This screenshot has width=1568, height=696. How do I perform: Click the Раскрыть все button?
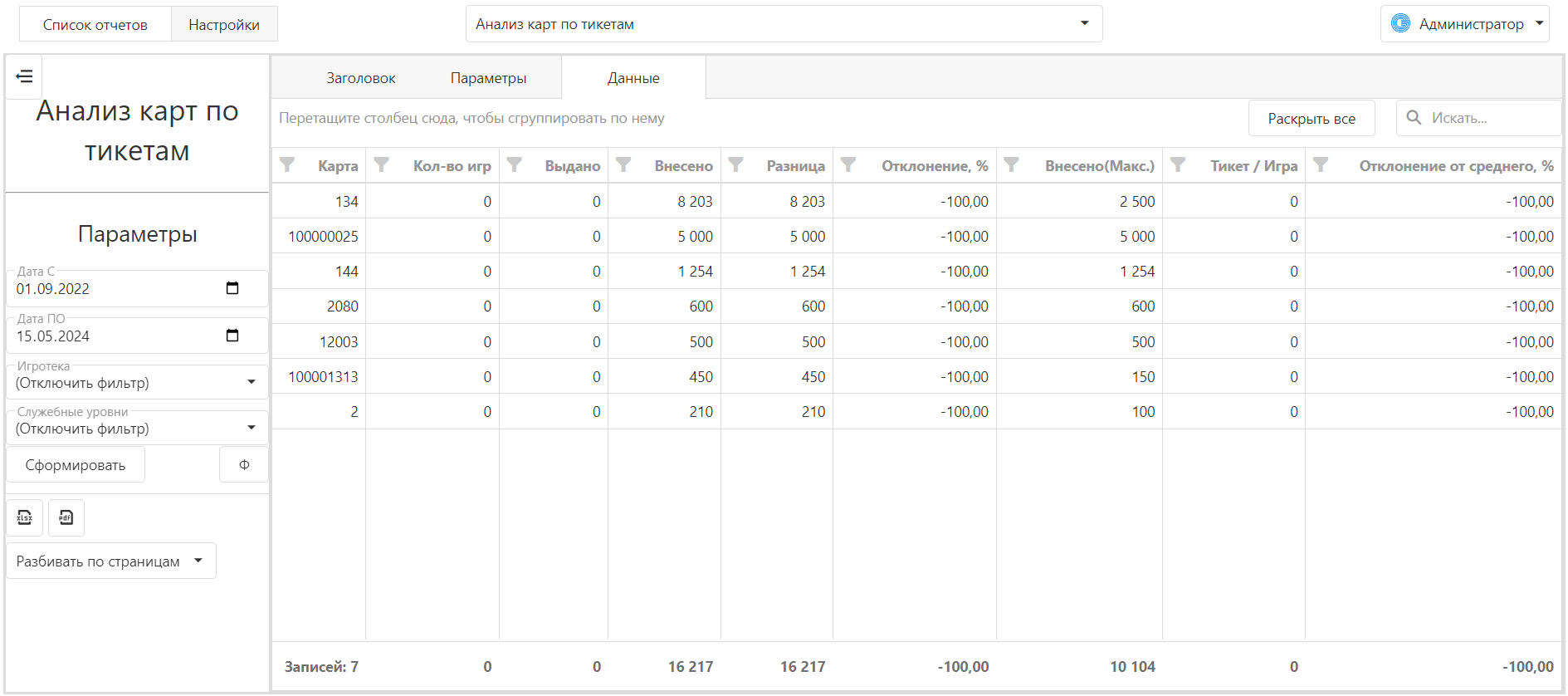pos(1312,118)
